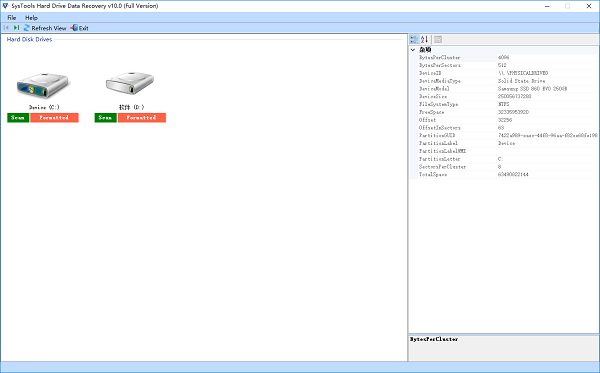Open the Help menu
The height and width of the screenshot is (373, 600).
pos(31,18)
